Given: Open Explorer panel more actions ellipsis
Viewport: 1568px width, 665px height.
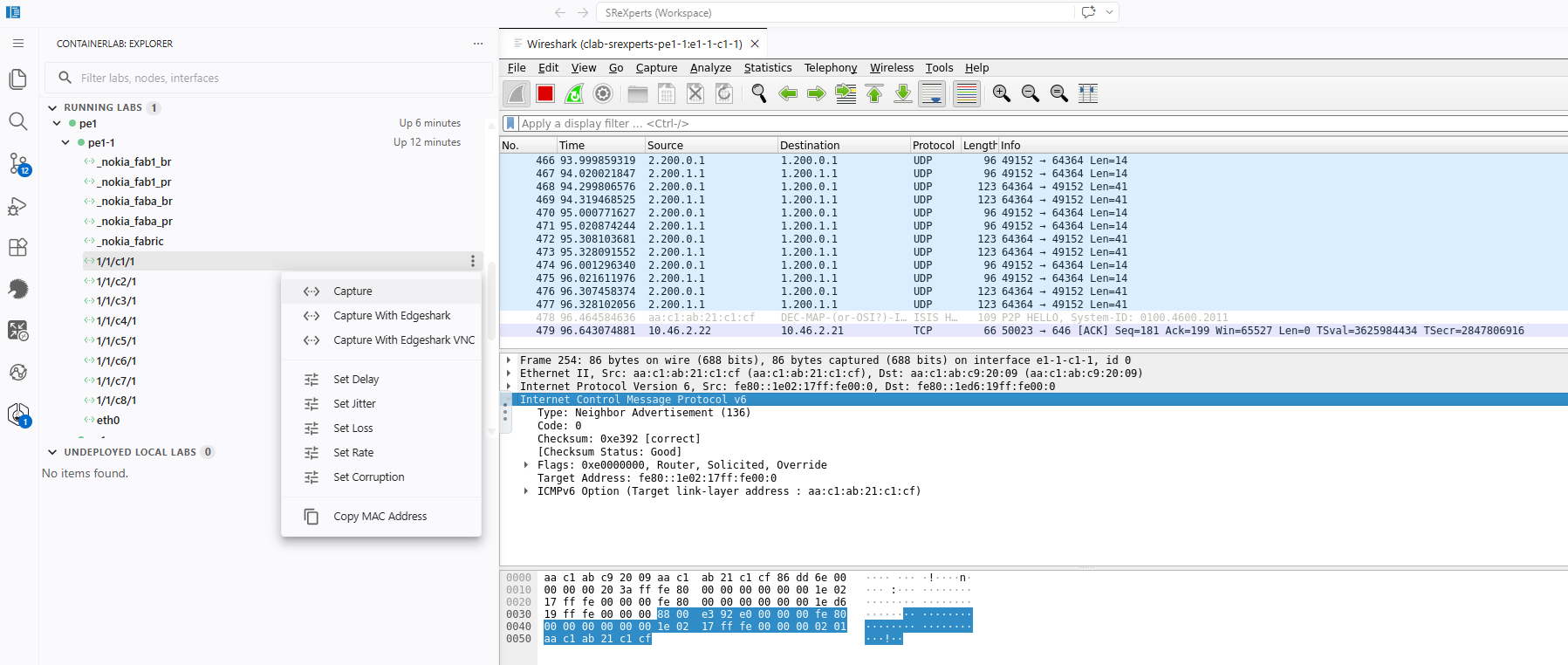Looking at the screenshot, I should (x=478, y=44).
